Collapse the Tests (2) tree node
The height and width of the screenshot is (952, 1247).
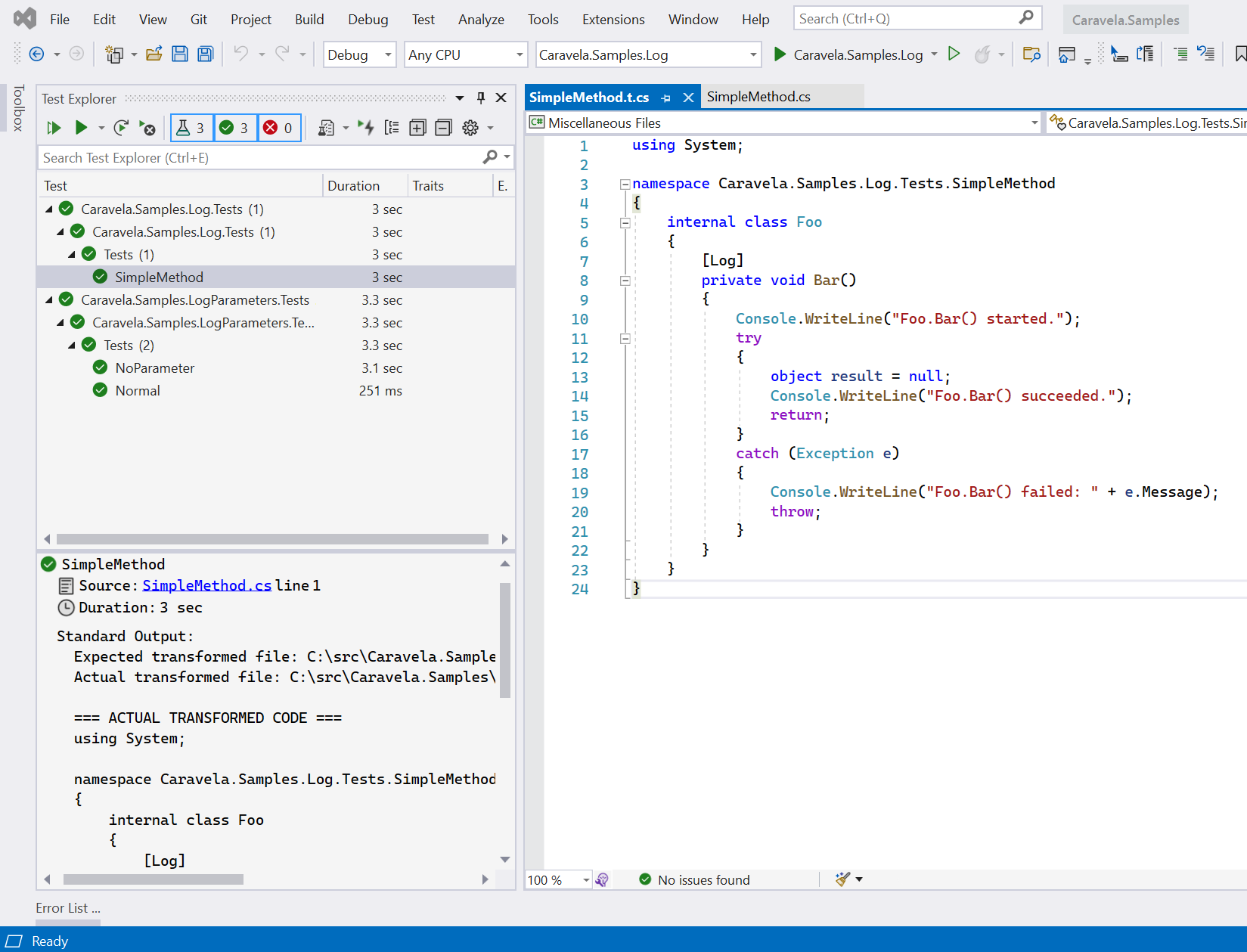[72, 346]
